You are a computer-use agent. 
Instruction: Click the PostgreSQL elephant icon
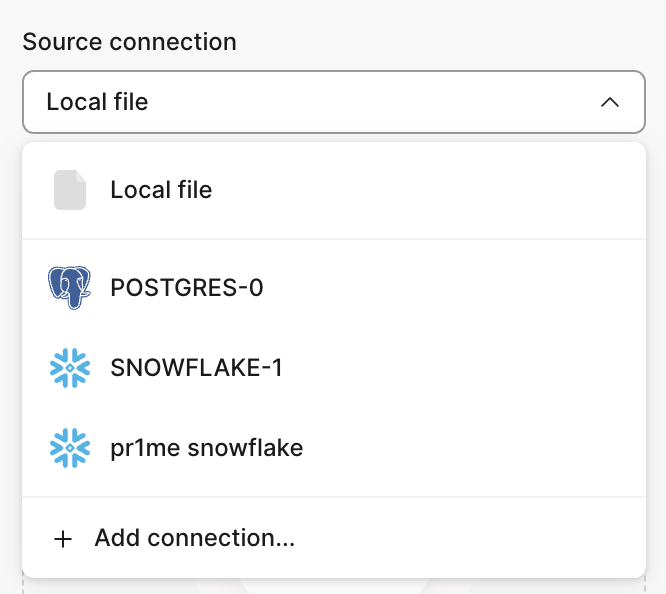[69, 288]
